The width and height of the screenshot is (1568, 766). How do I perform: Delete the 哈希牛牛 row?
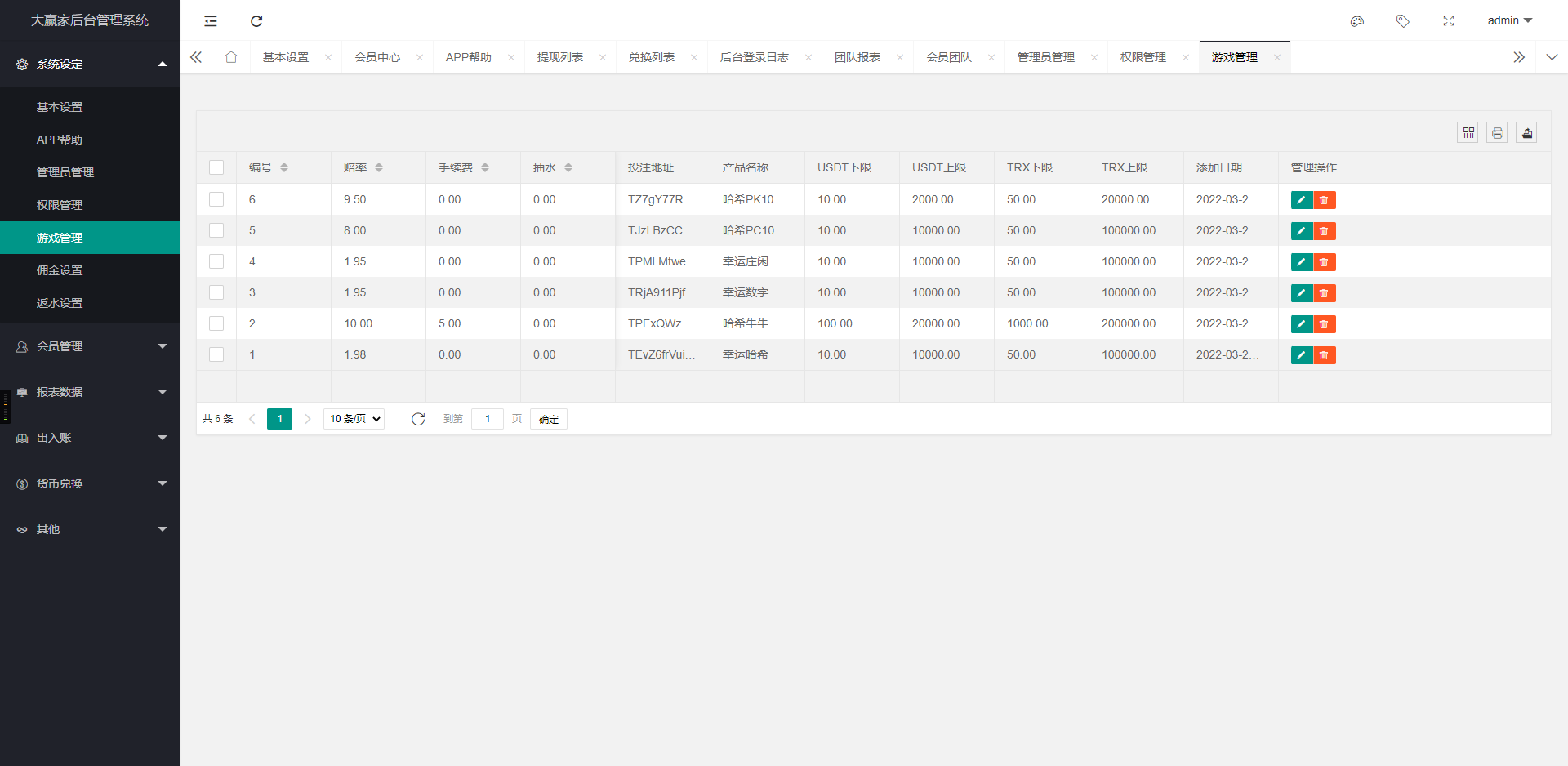(1325, 324)
